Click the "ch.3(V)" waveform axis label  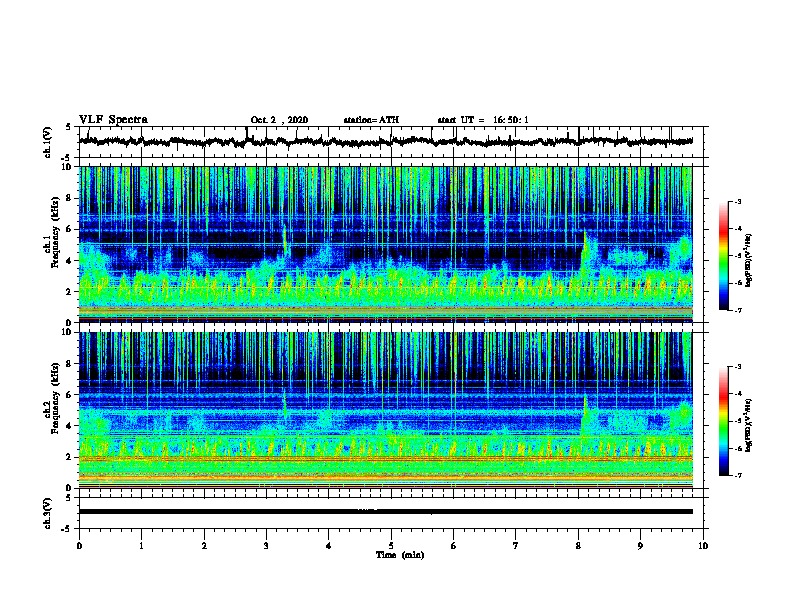click(48, 513)
